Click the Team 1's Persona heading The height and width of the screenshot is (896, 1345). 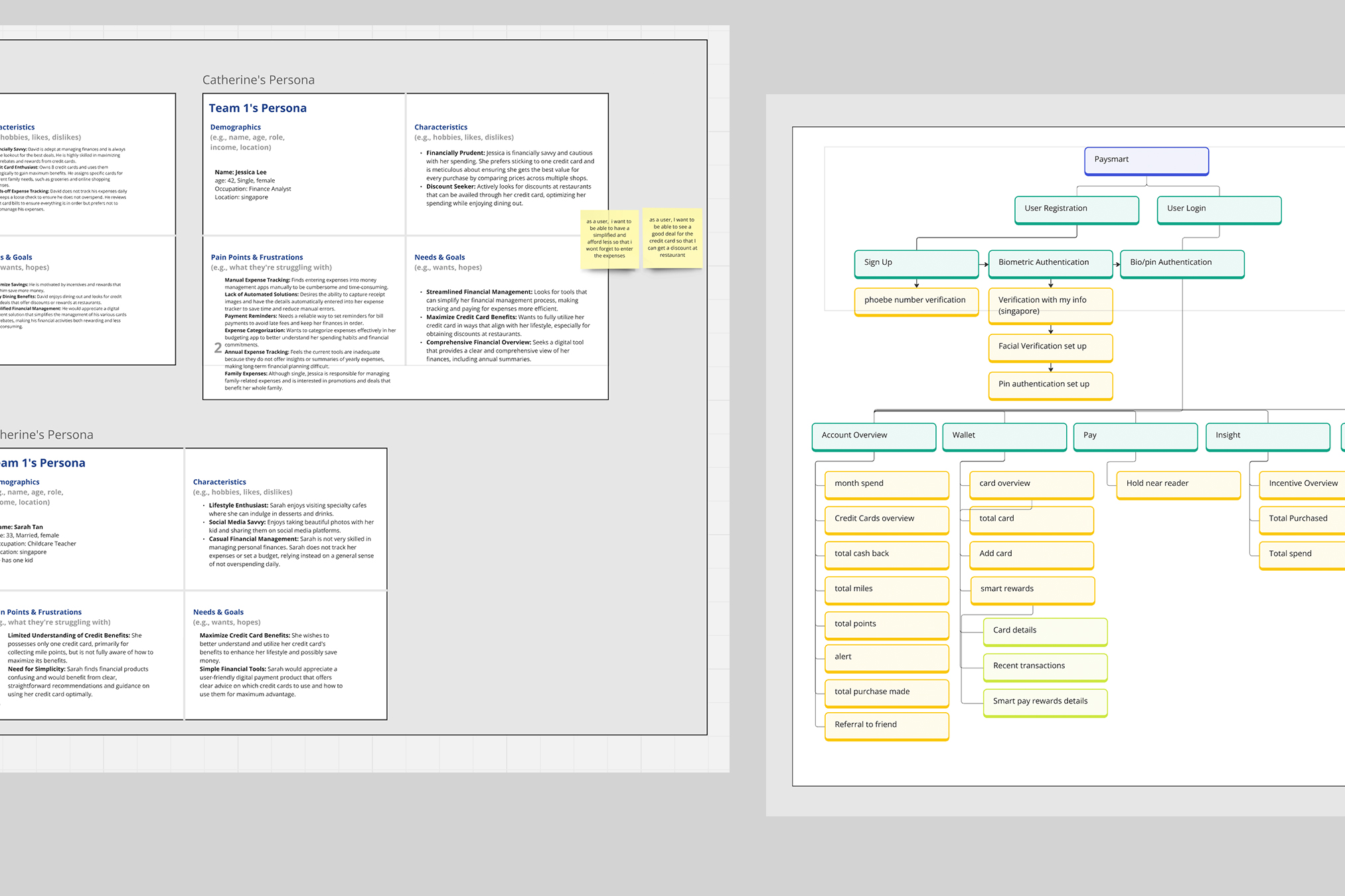(x=258, y=108)
